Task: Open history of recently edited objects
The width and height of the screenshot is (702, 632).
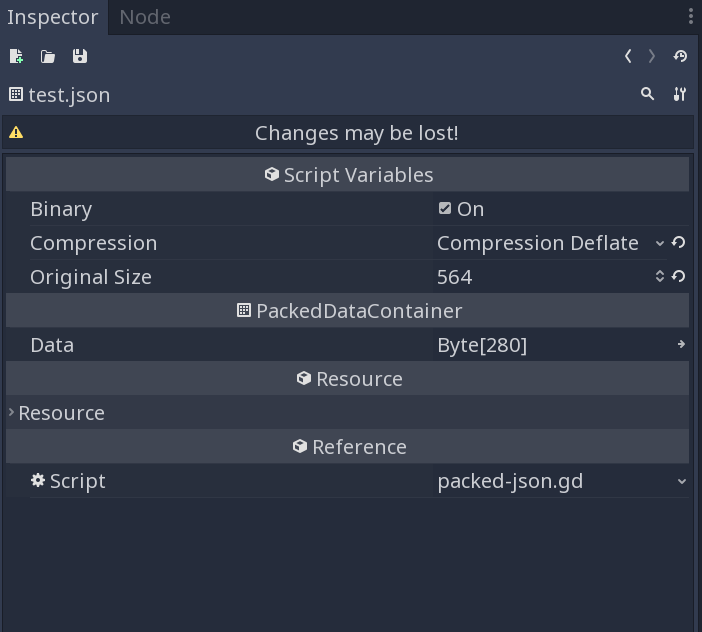Action: (x=680, y=57)
